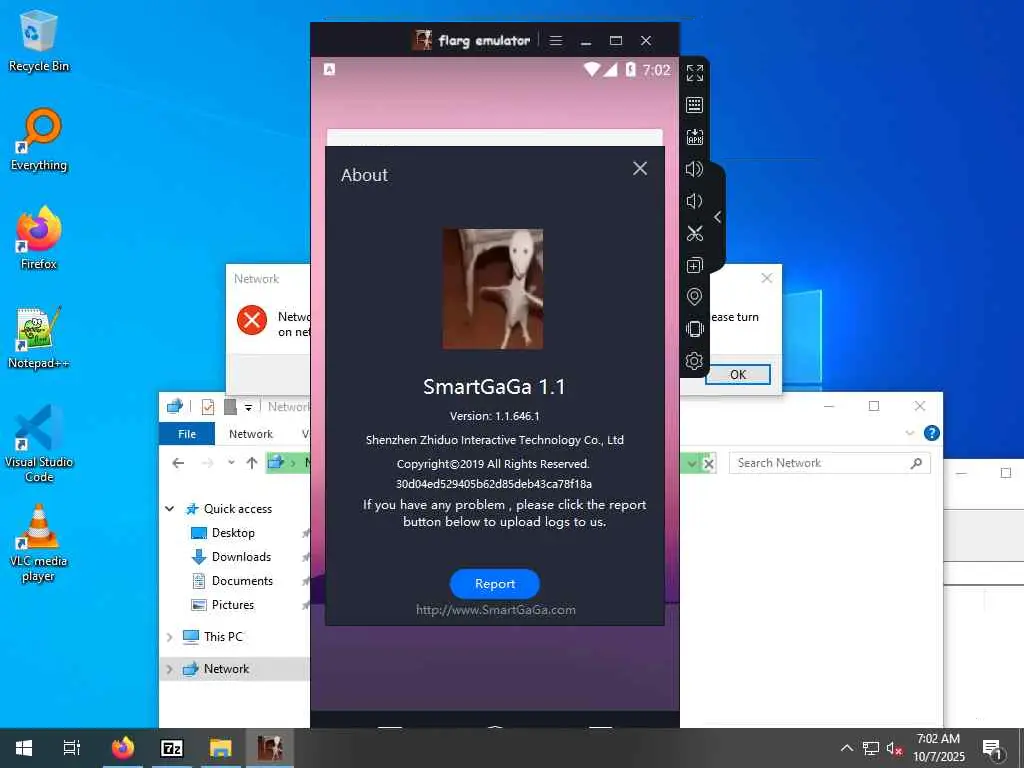Image resolution: width=1024 pixels, height=768 pixels.
Task: Raise the emulator volume with volume-up icon
Action: click(x=694, y=169)
